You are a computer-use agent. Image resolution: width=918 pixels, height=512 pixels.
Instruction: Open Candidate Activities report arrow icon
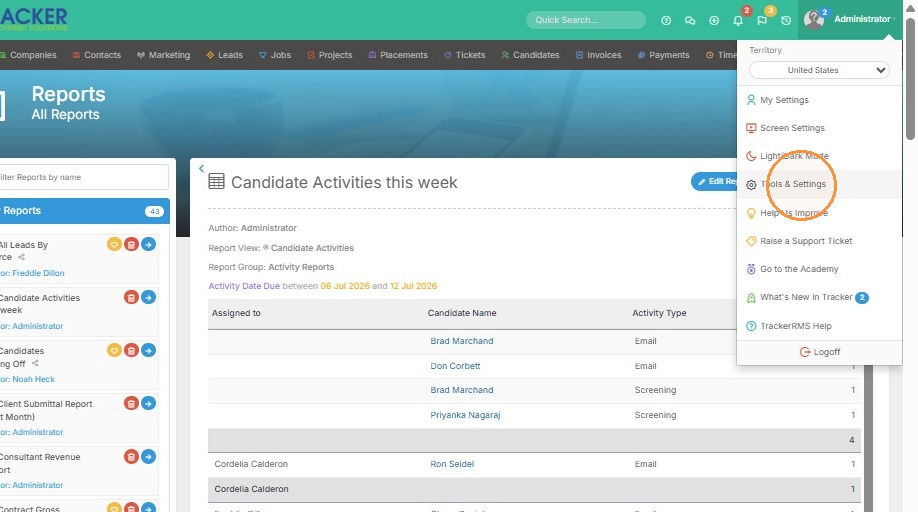coord(149,297)
